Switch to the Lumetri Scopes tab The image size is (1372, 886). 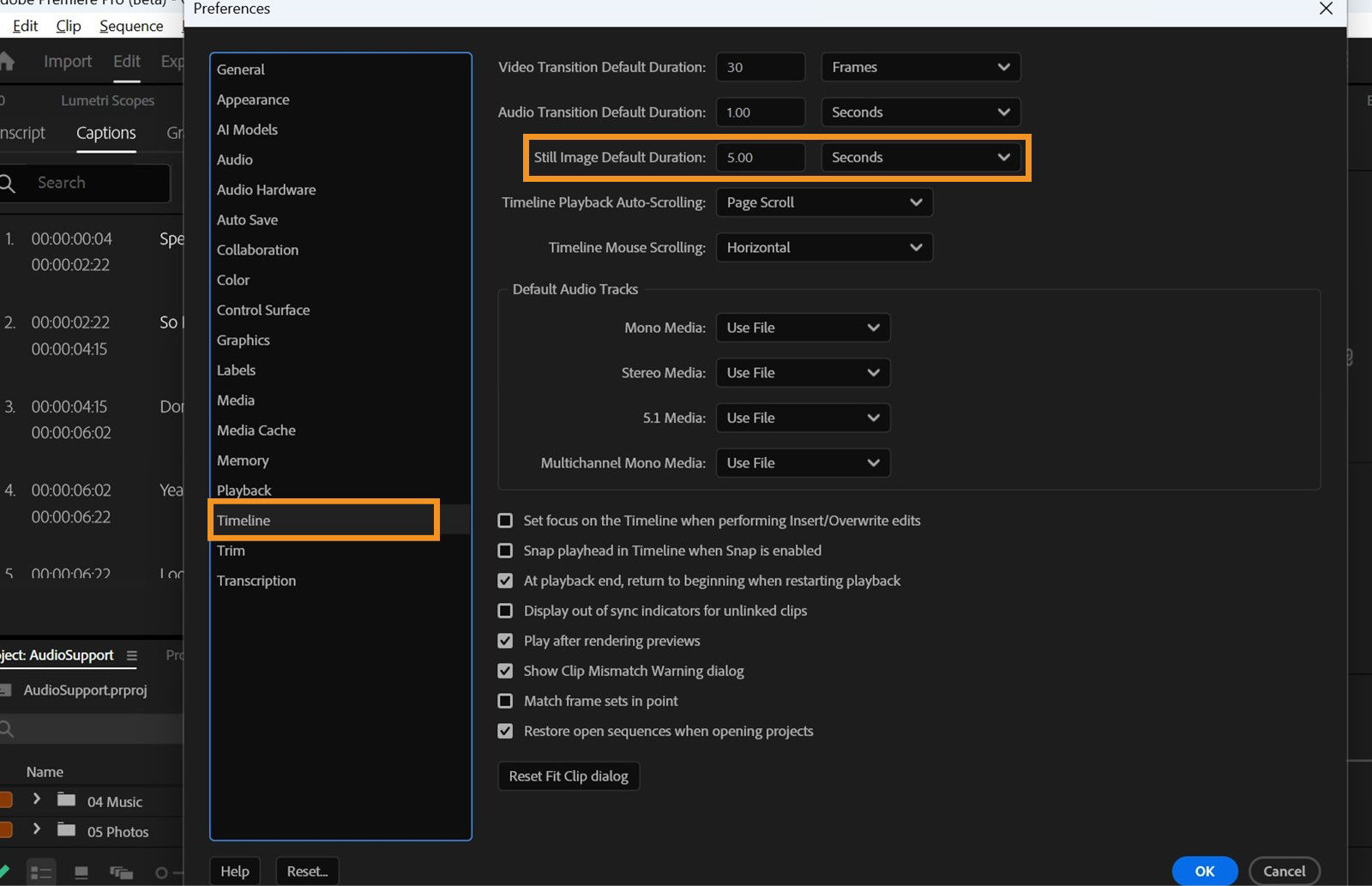coord(107,100)
